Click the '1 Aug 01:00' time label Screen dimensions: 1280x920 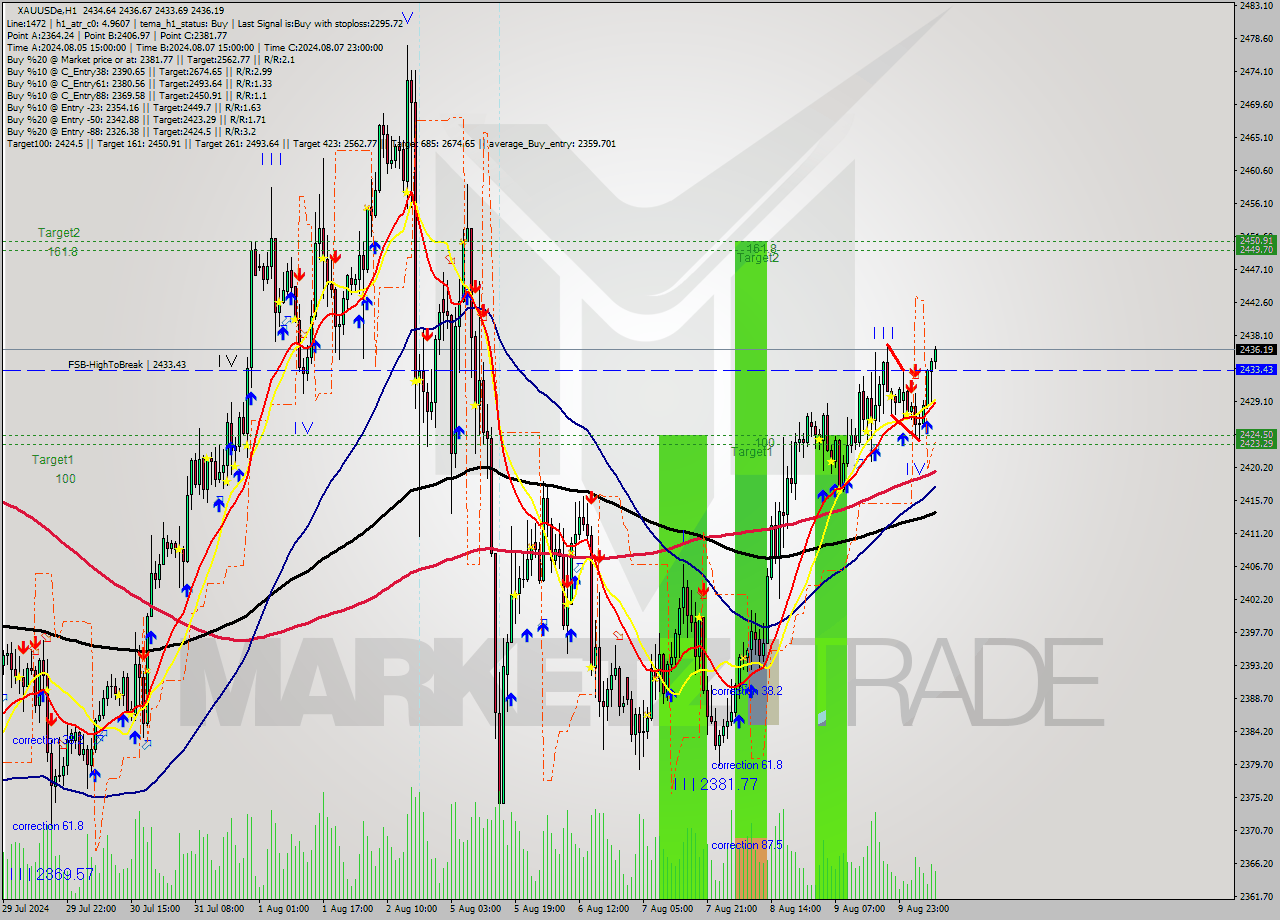(x=283, y=909)
